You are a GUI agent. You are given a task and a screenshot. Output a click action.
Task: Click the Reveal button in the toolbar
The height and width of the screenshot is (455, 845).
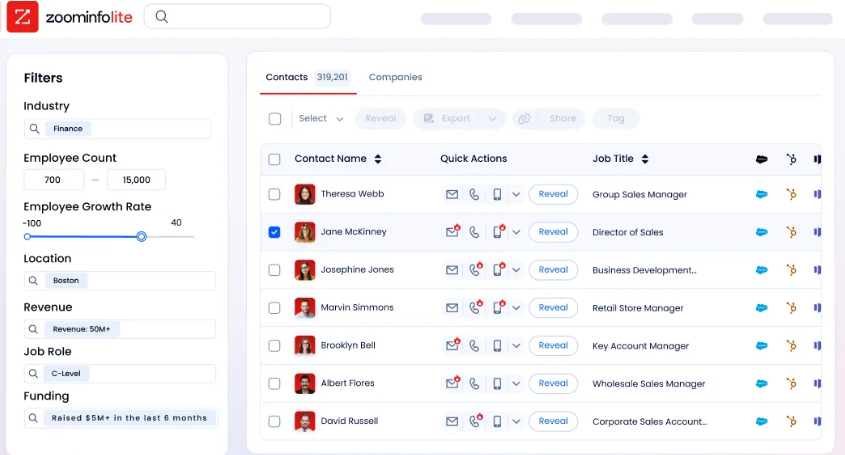point(380,119)
